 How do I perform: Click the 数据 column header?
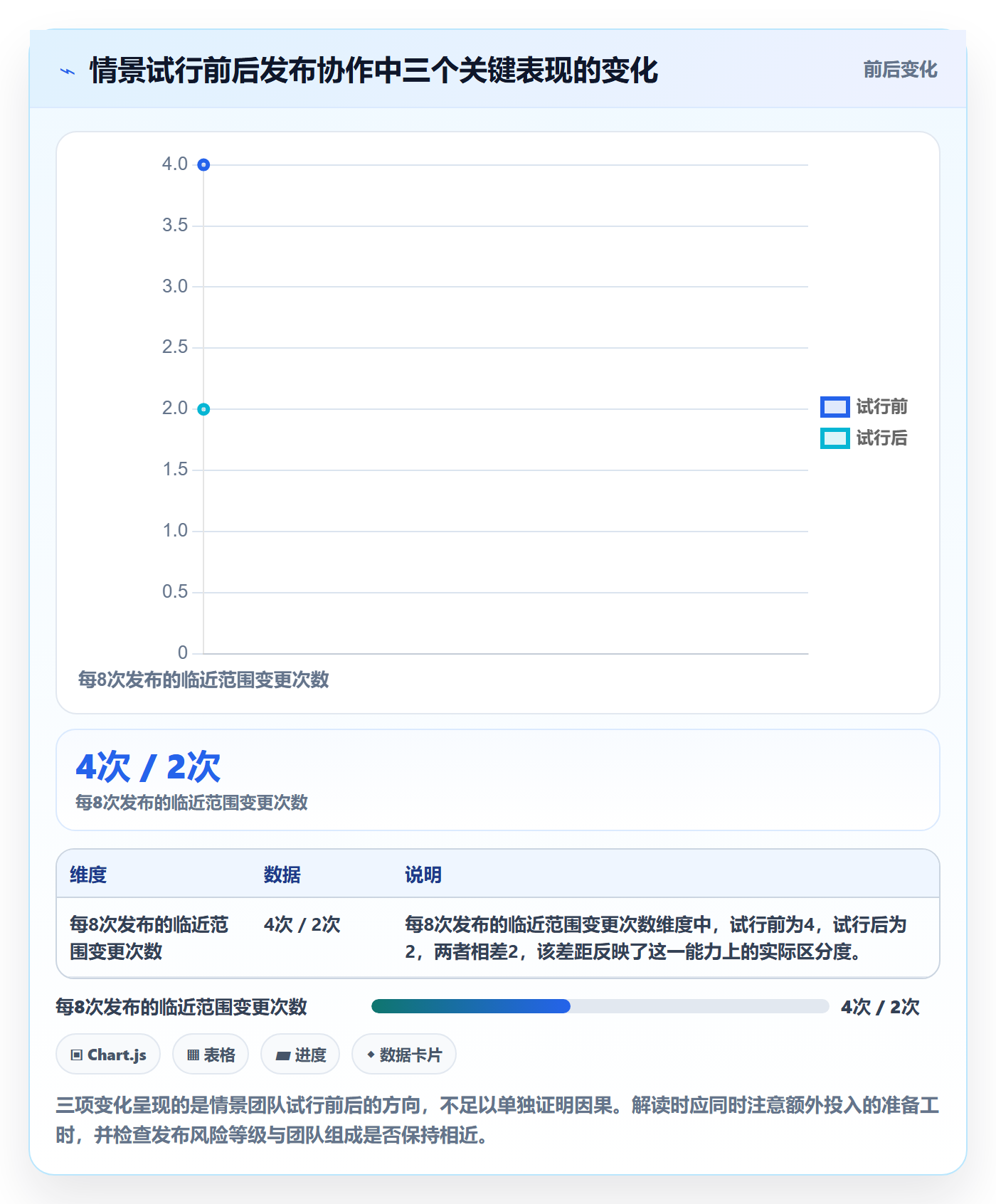click(x=282, y=875)
